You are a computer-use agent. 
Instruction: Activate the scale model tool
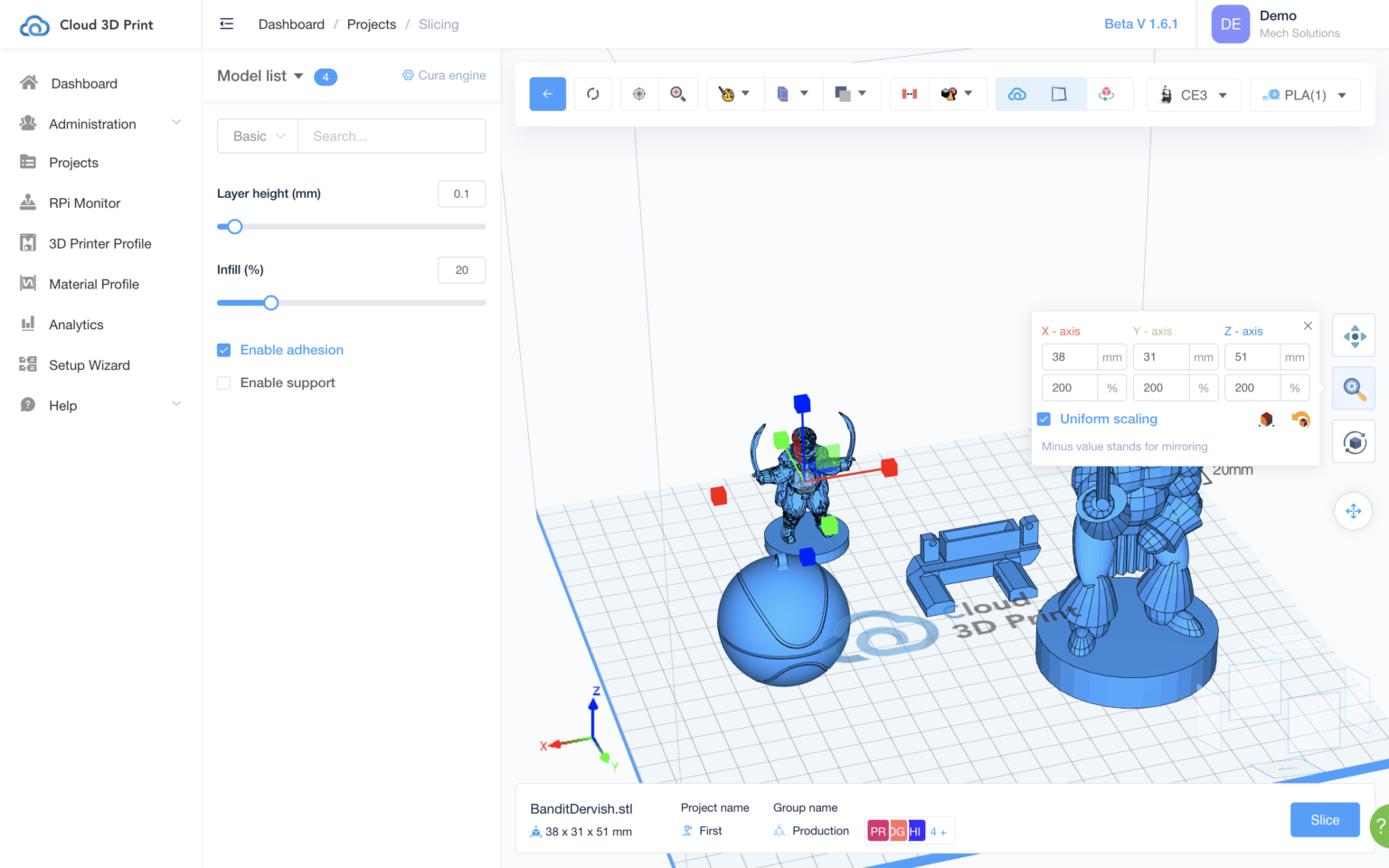[x=1354, y=388]
